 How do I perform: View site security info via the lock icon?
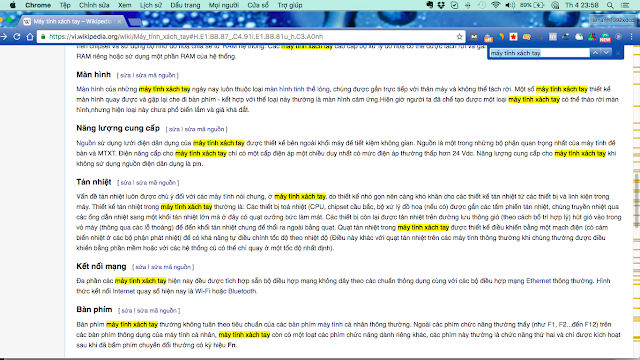pos(43,37)
